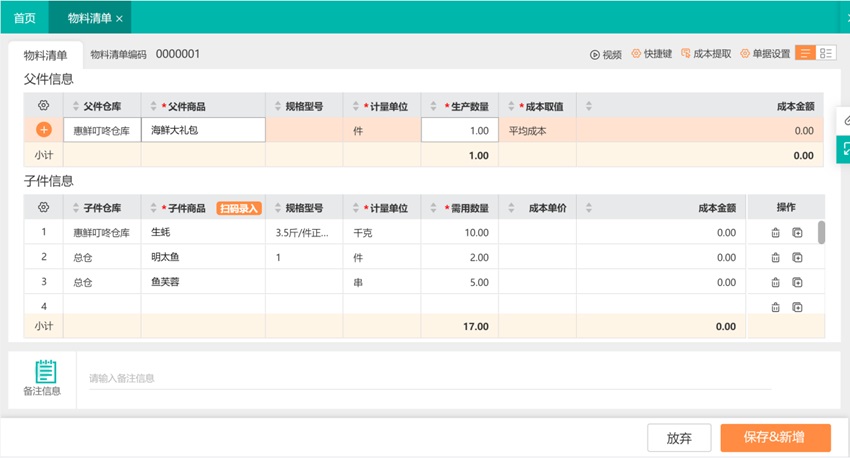The image size is (850, 458).
Task: Sort by 子件仓库 column arrows
Action: point(75,208)
